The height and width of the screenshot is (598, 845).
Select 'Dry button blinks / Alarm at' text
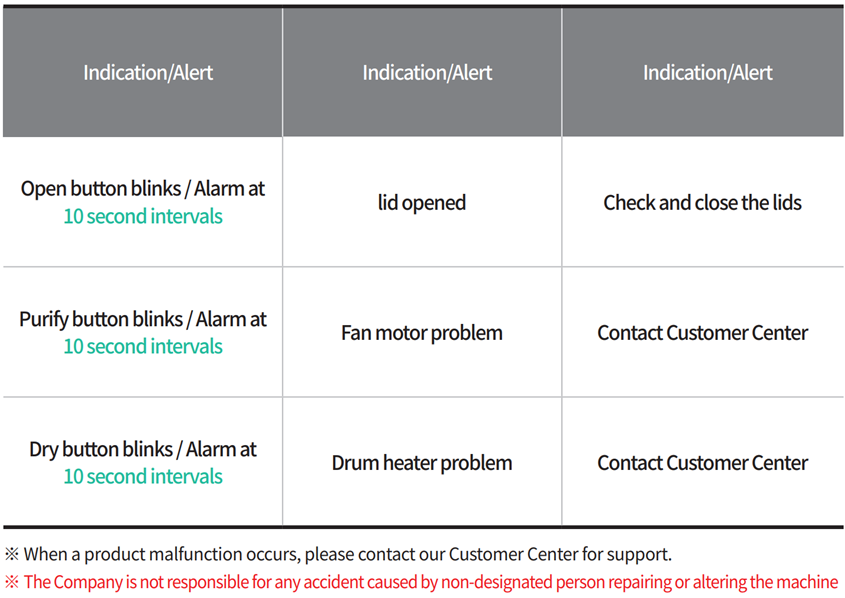tap(143, 449)
